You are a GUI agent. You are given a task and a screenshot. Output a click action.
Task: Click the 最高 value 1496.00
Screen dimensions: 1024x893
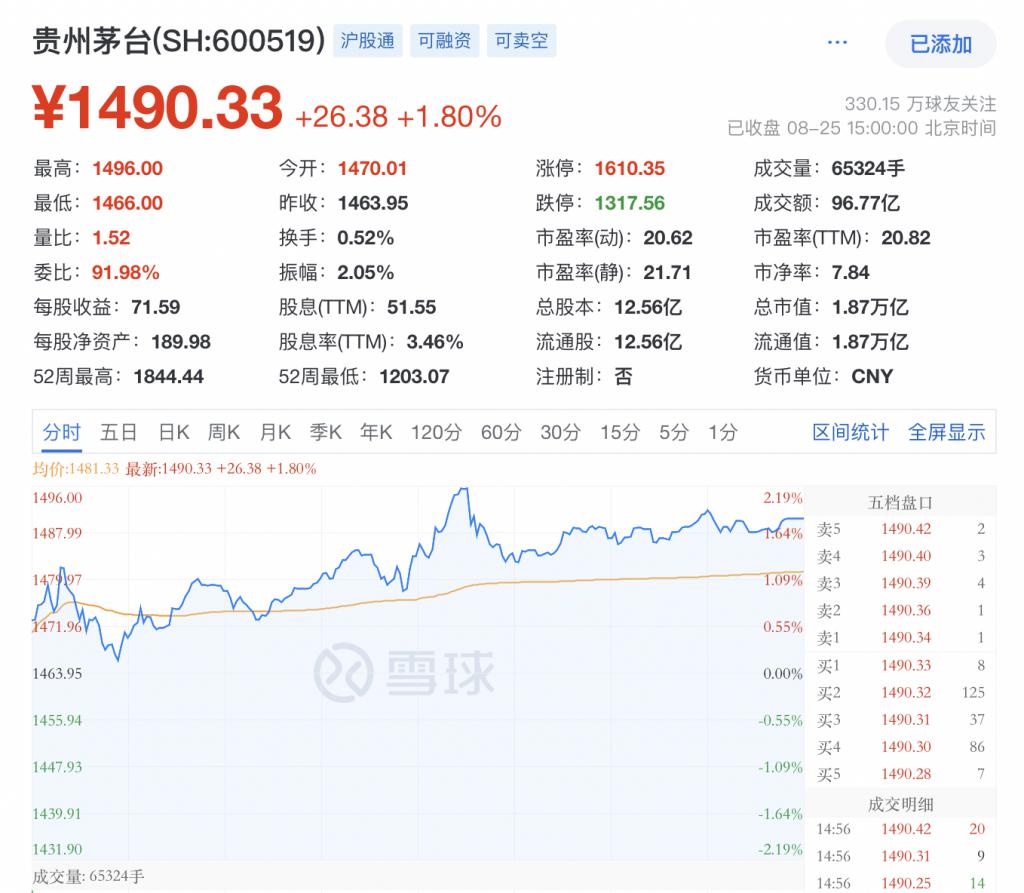point(127,169)
